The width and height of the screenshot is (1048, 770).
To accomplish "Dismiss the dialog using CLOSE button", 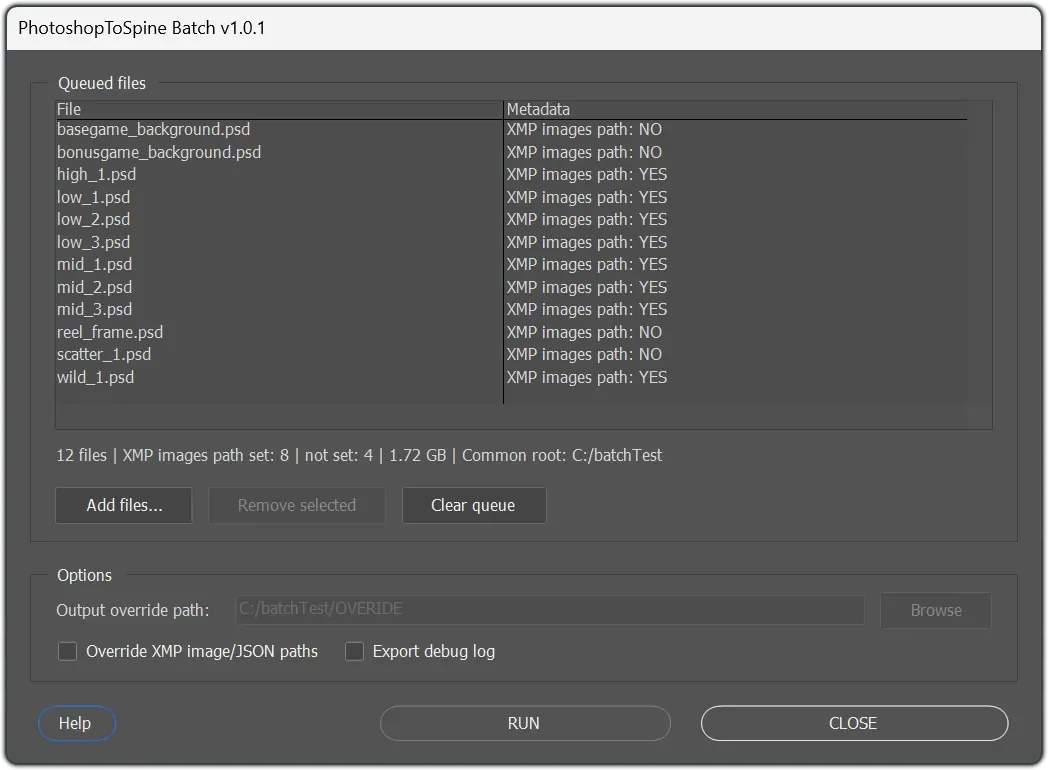I will coord(853,723).
